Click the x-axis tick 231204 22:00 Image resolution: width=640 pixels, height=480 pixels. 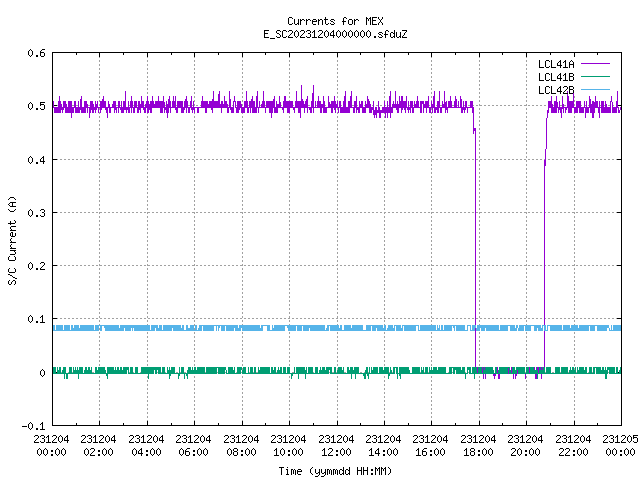tap(573, 445)
